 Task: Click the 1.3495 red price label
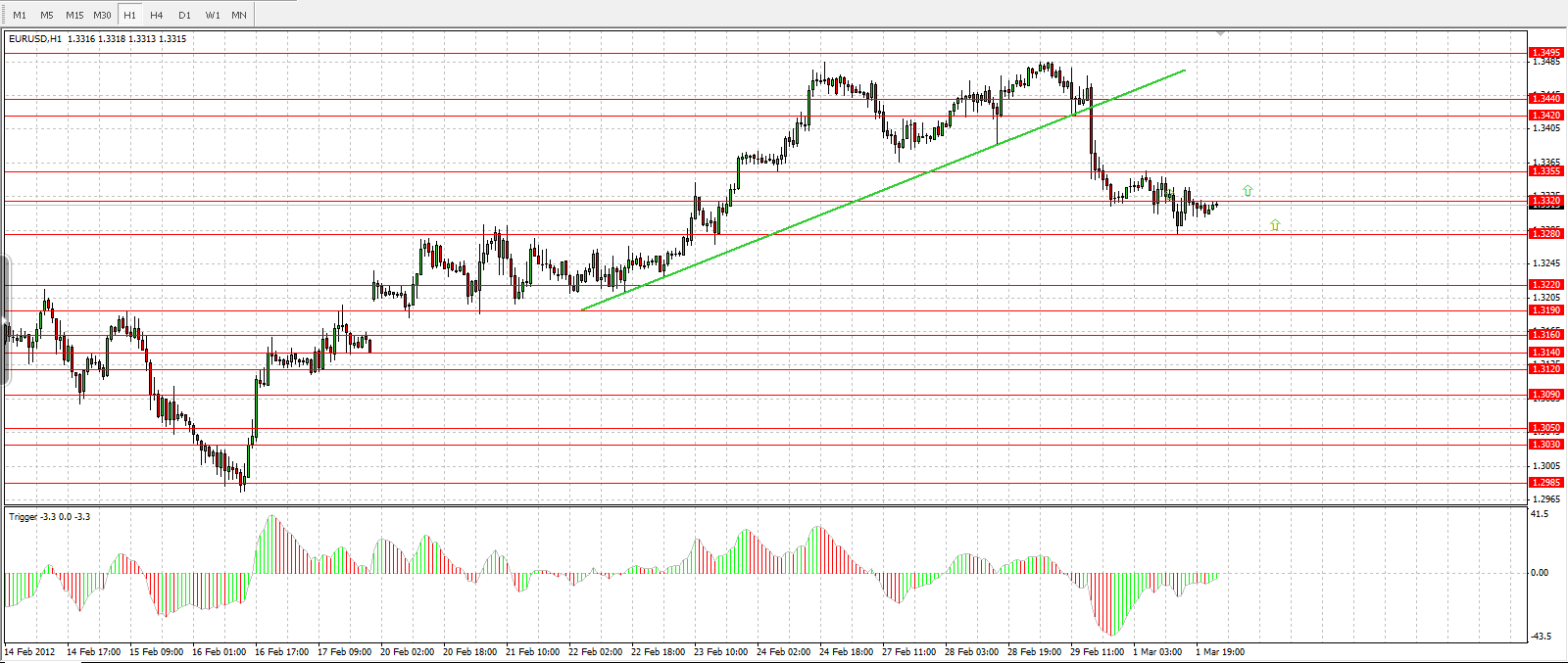1546,53
